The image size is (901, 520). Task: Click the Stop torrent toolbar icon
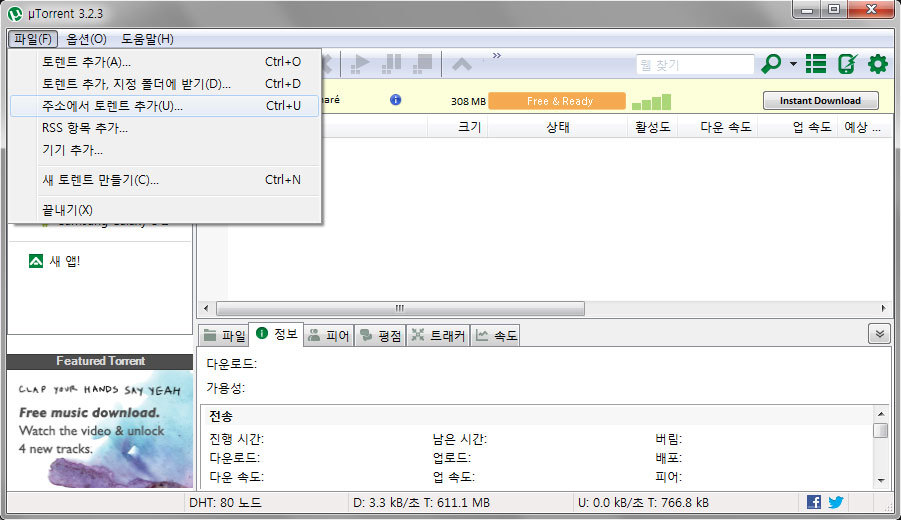point(422,64)
